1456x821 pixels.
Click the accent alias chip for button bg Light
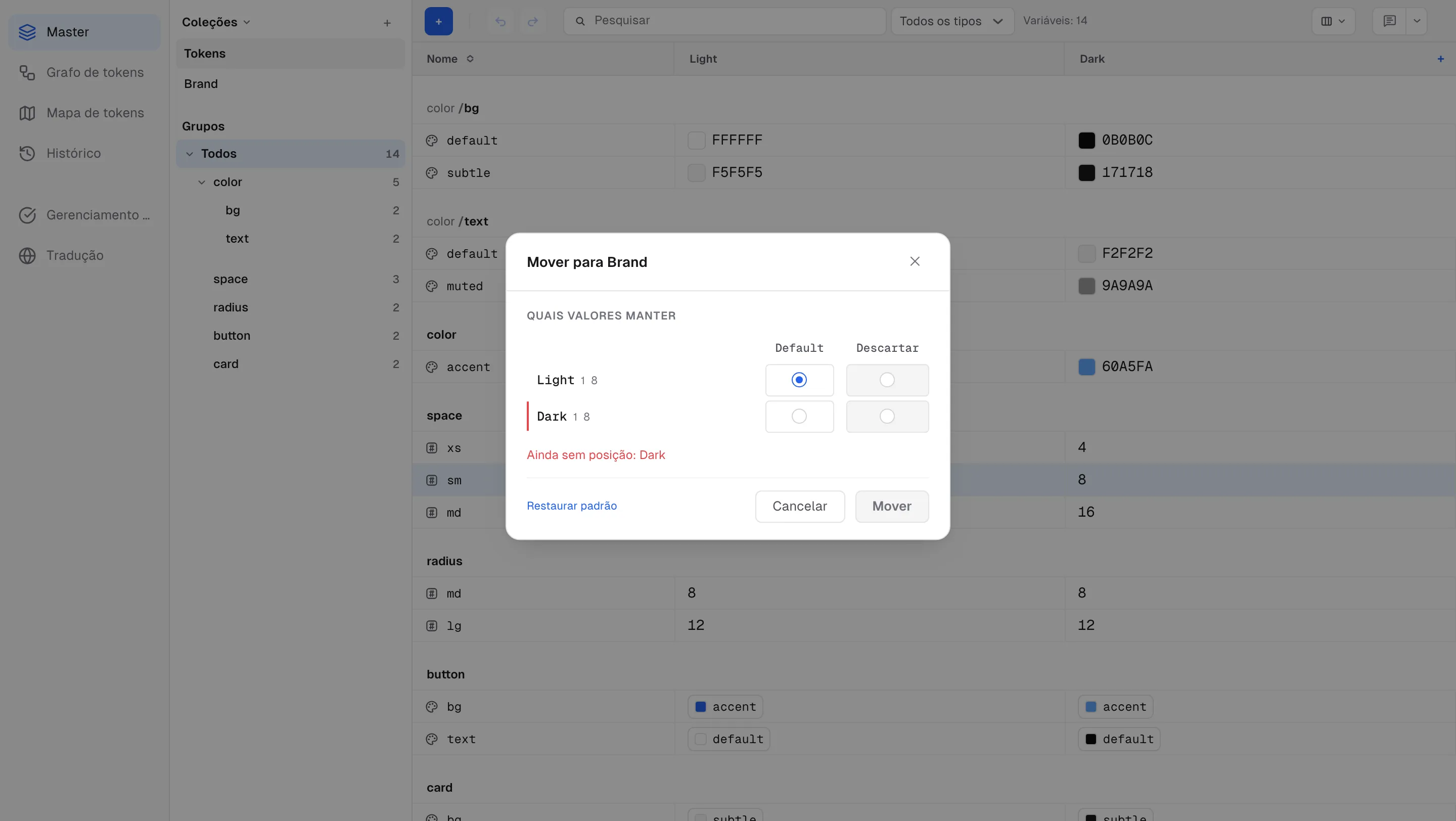[725, 706]
